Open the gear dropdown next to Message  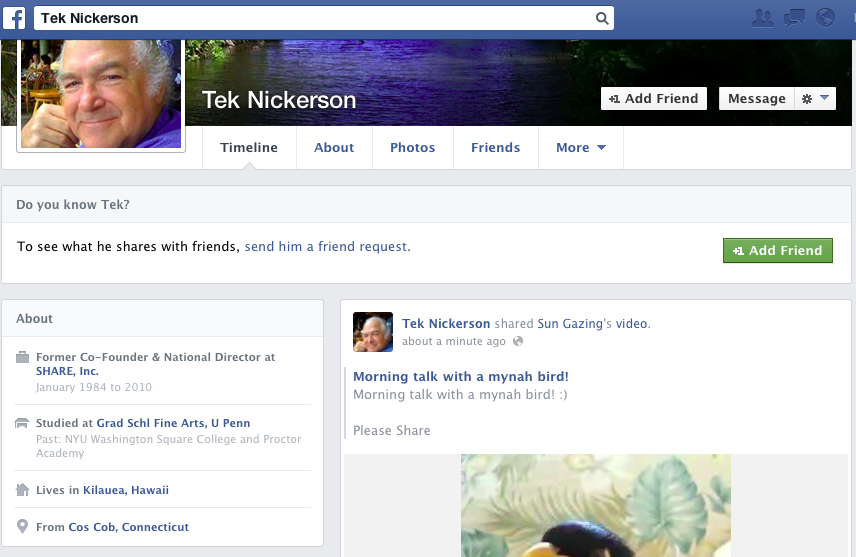815,98
